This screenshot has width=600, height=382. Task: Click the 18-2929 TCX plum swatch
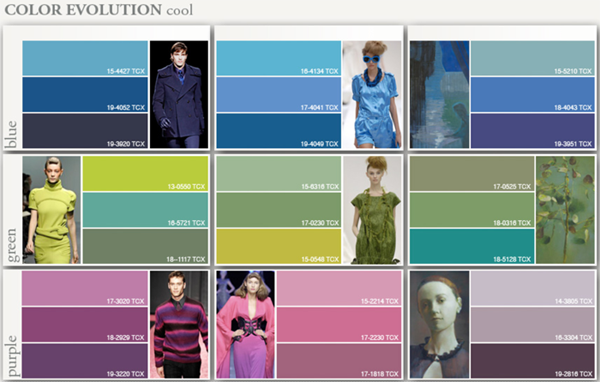[x=85, y=325]
